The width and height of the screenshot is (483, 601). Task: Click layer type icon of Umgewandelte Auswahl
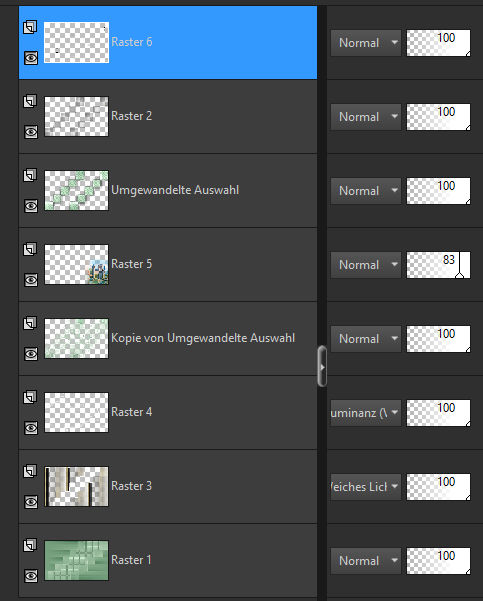coord(30,176)
